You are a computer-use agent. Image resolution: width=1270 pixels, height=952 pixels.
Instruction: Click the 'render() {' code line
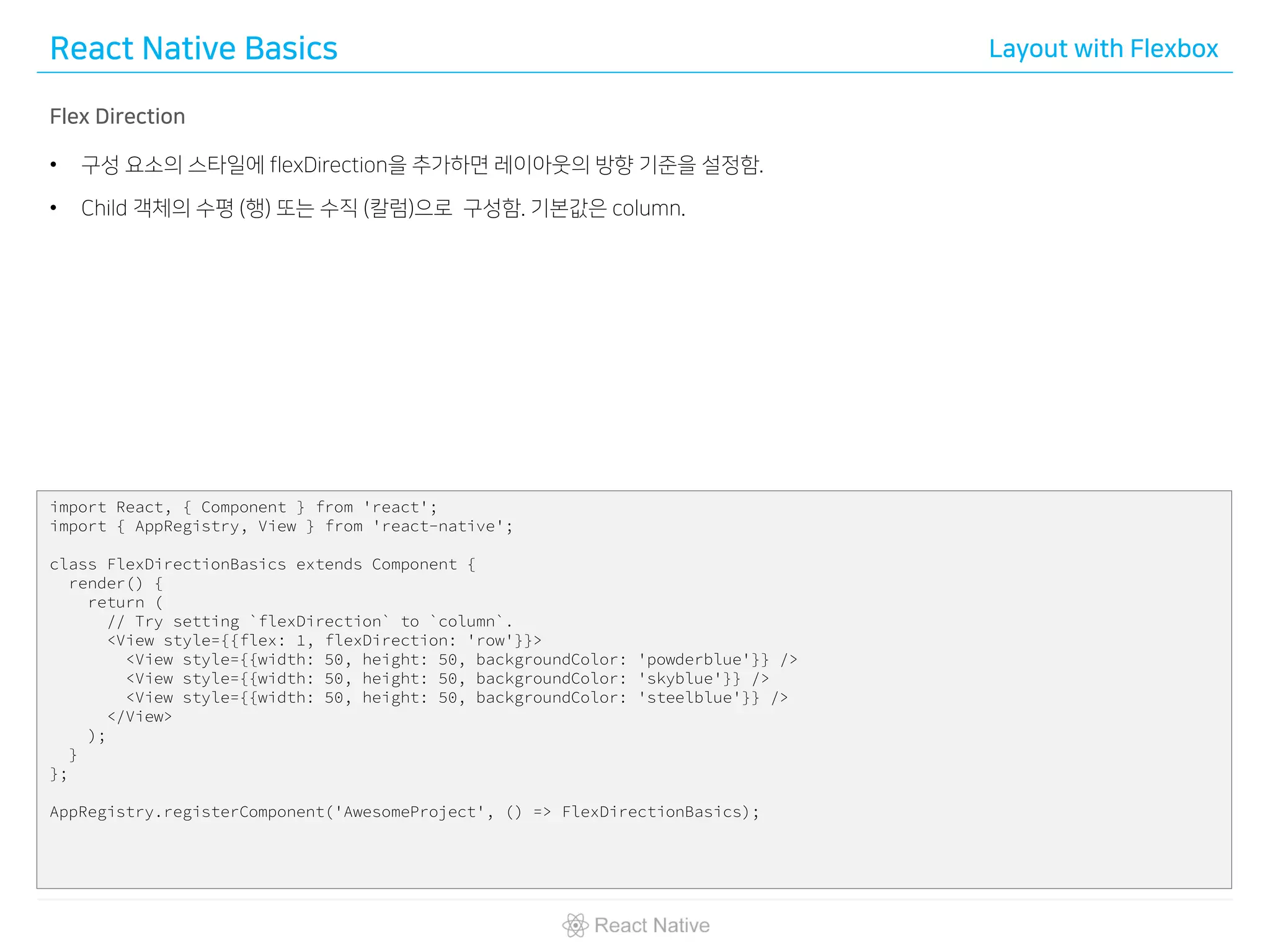[x=116, y=584]
